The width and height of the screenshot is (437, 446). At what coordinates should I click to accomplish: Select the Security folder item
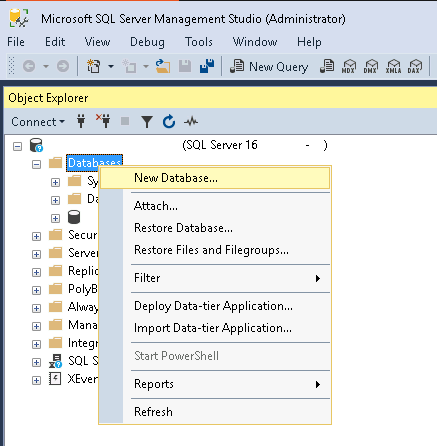click(82, 235)
